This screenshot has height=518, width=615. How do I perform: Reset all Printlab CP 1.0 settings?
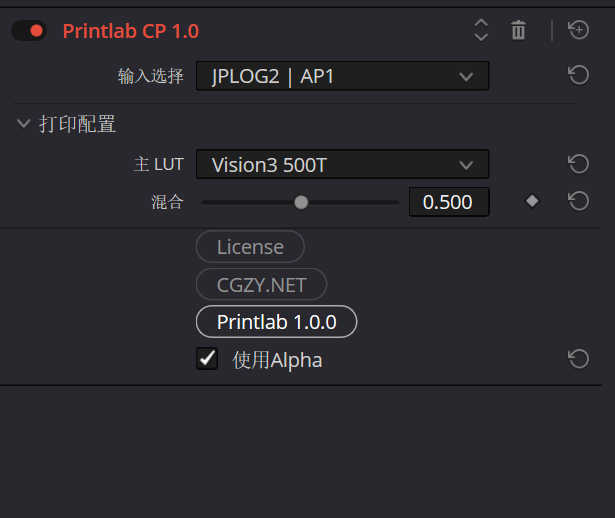pos(579,31)
